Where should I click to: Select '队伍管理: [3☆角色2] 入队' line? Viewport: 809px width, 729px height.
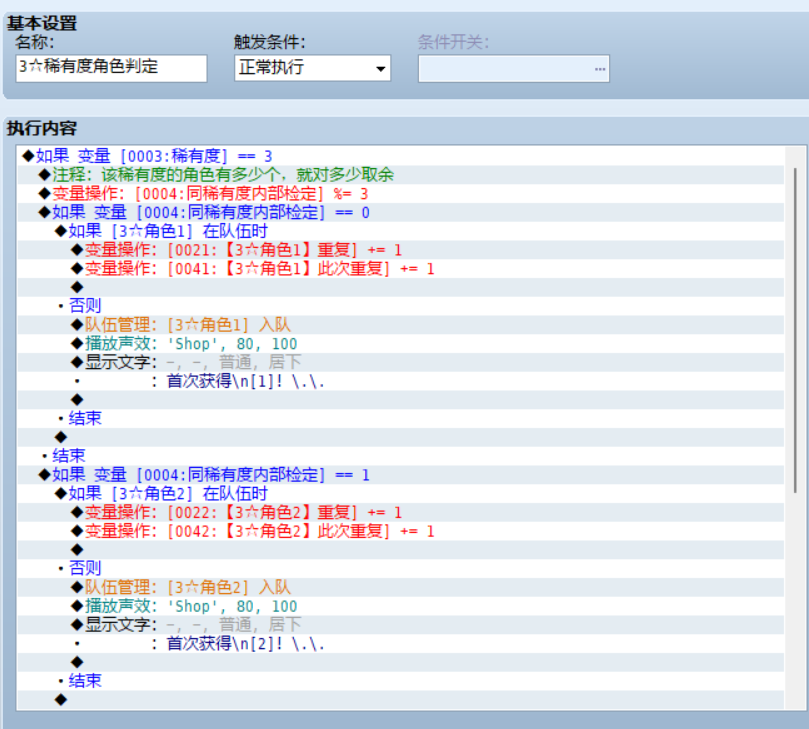(401, 587)
